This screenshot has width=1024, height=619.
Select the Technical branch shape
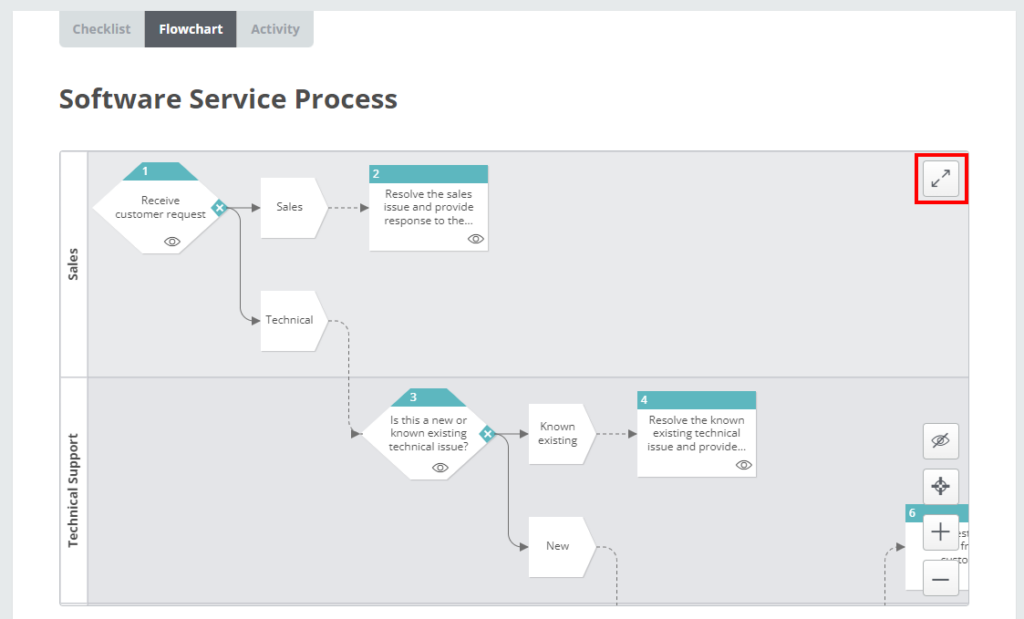click(x=293, y=321)
